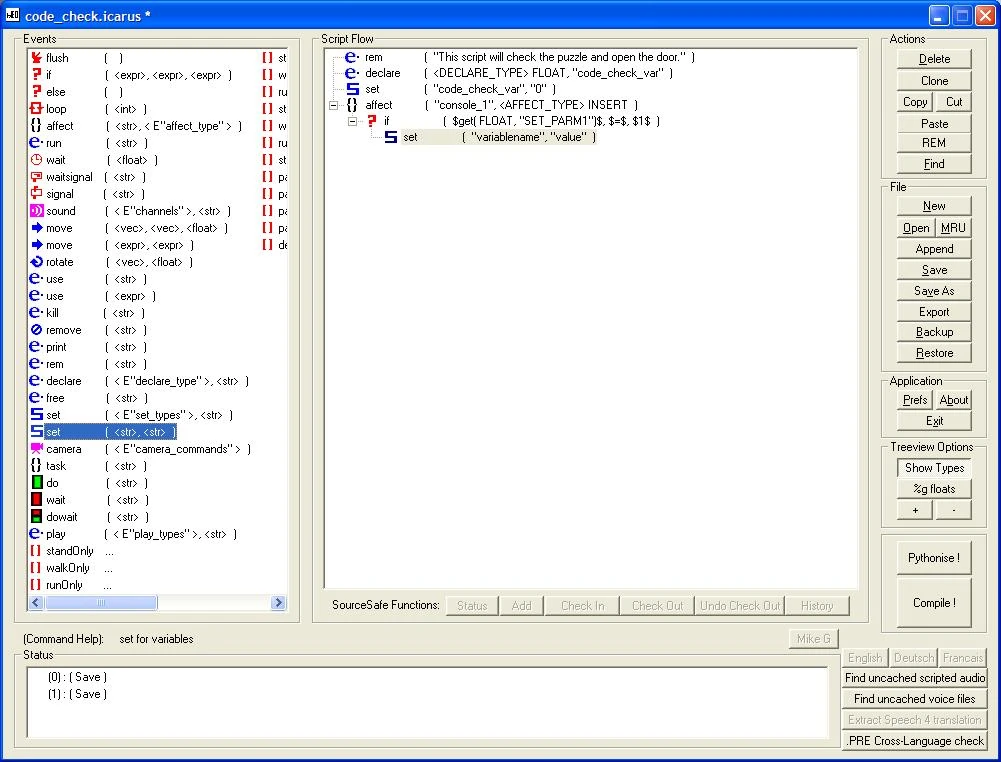Select the affect event icon

pyautogui.click(x=37, y=126)
